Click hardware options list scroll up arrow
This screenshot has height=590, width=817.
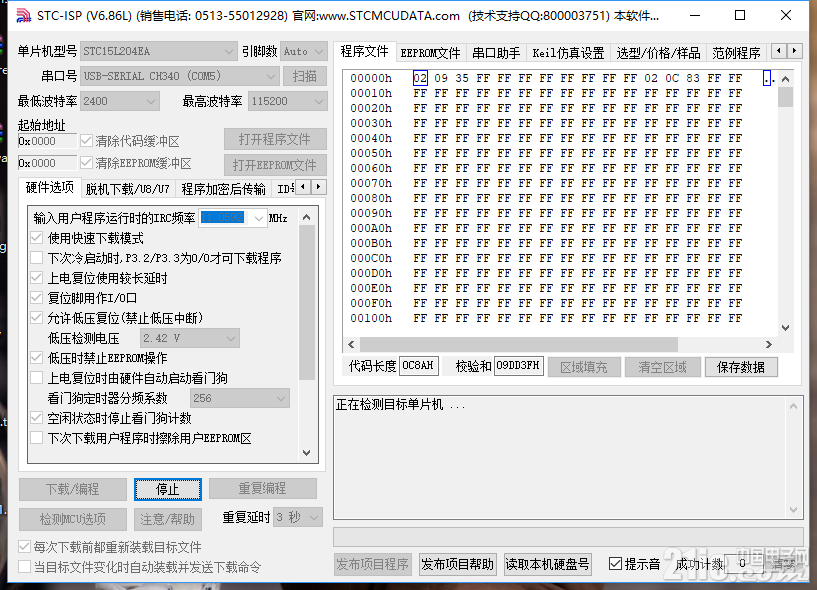(x=306, y=217)
